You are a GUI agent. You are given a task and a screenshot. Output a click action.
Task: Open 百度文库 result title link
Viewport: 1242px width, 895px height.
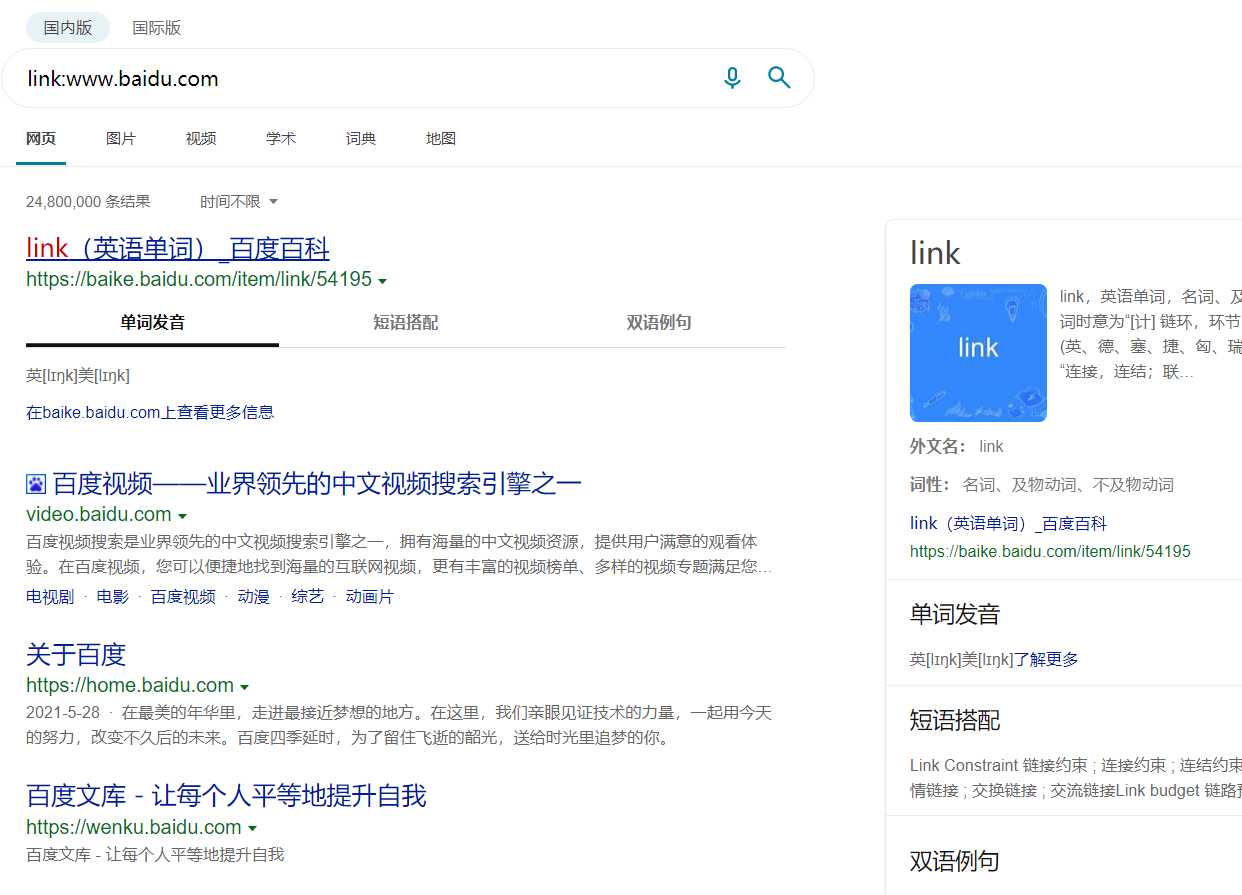[226, 796]
